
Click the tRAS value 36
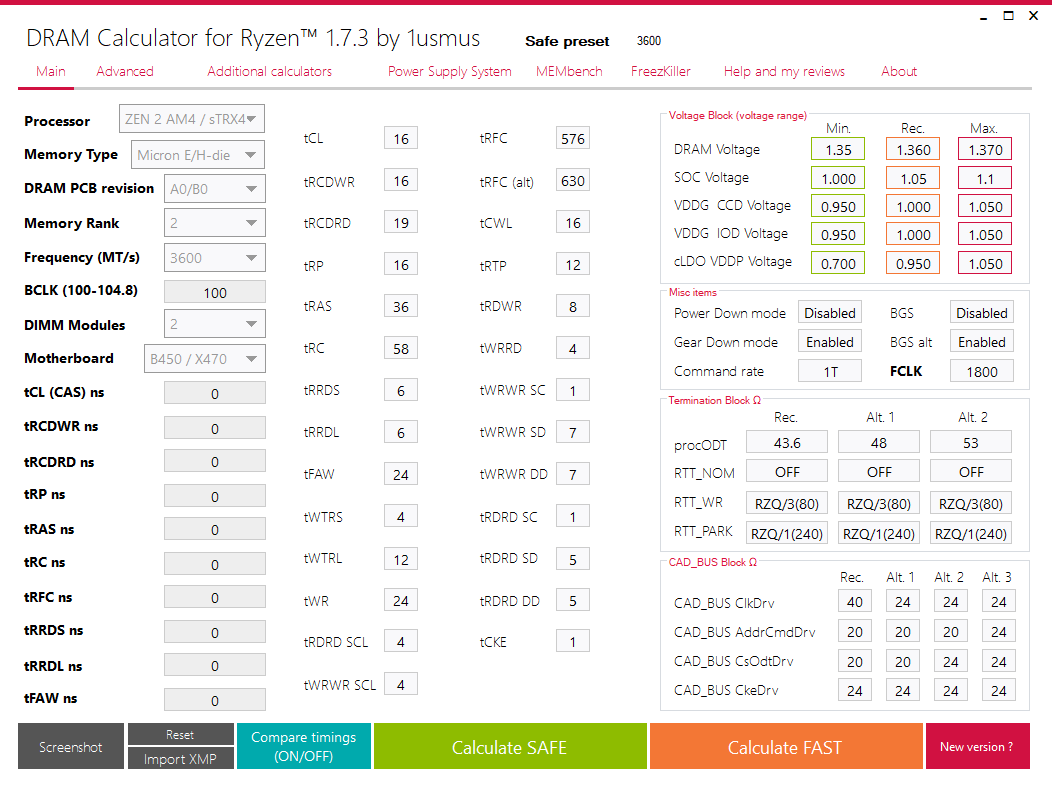pyautogui.click(x=401, y=306)
